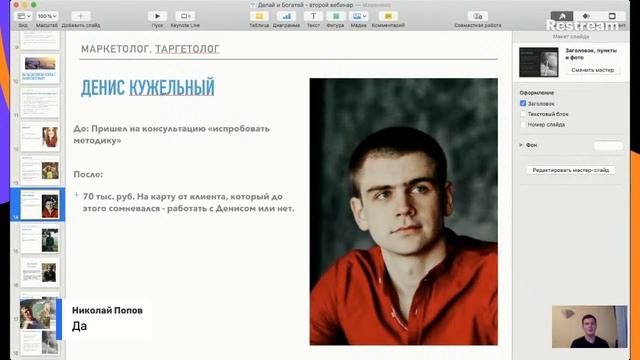Image resolution: width=640 pixels, height=360 pixels.
Task: Add a comment with Комментарий icon
Action: pos(388,16)
